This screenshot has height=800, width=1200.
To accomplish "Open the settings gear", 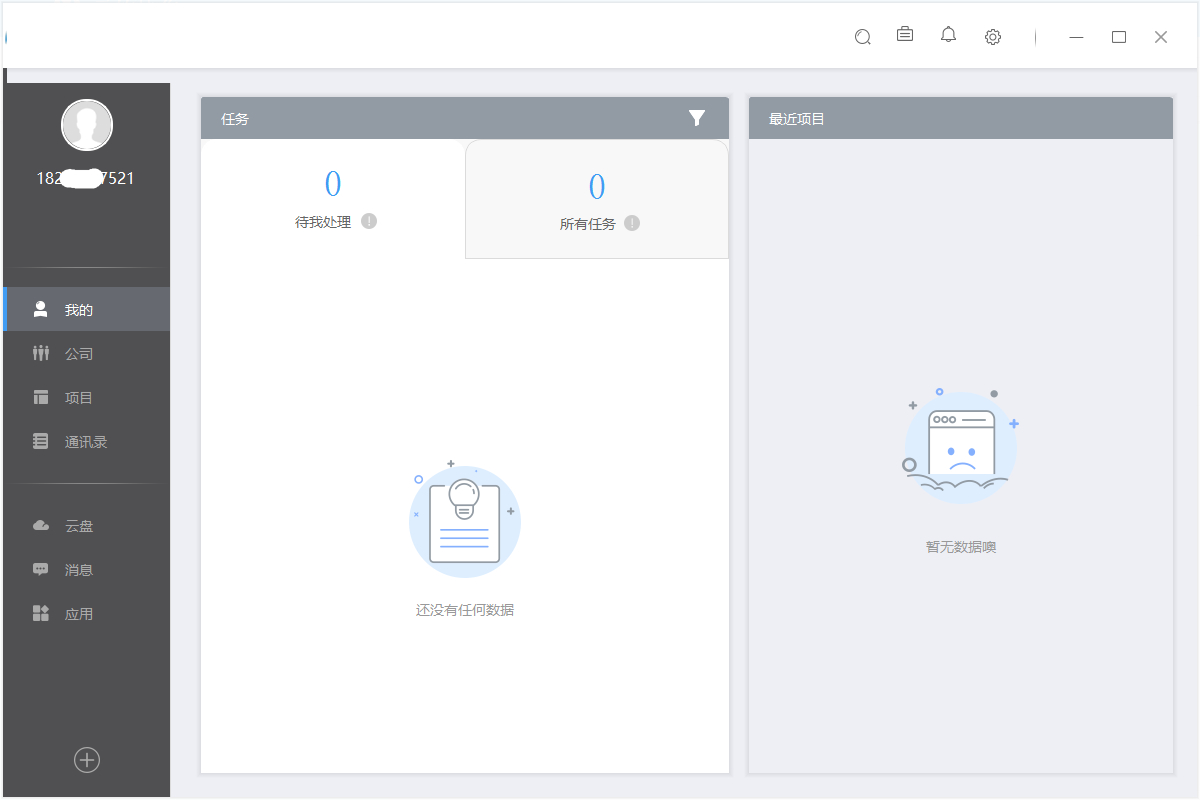I will click(992, 36).
